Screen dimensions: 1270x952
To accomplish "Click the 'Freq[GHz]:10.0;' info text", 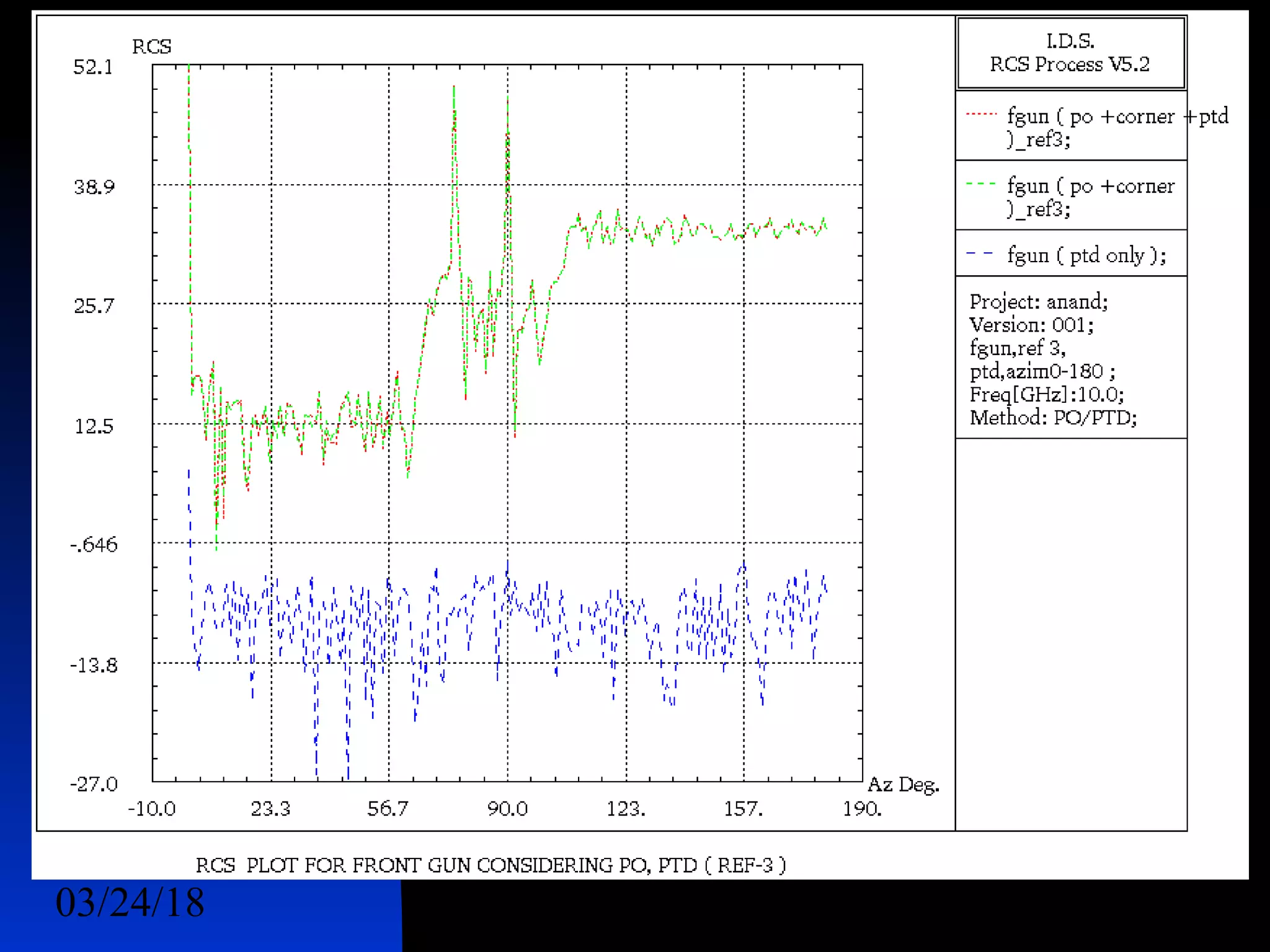I will pos(1047,394).
